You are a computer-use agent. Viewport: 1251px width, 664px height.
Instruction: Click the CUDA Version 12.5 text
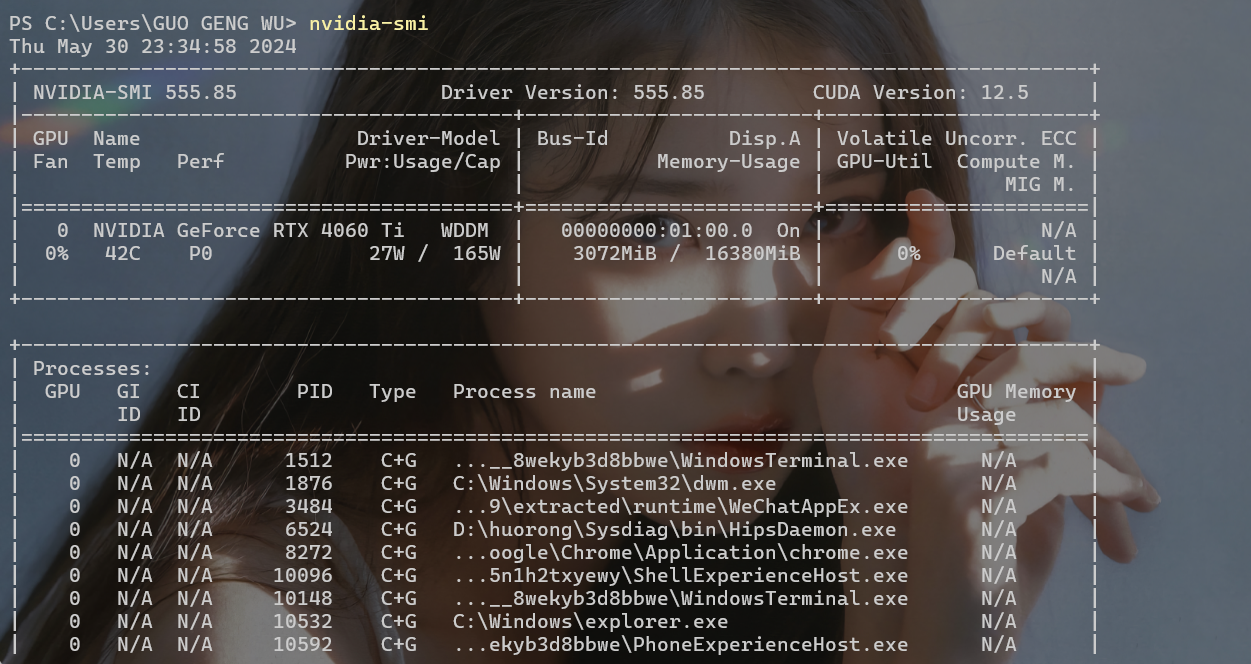(x=921, y=92)
